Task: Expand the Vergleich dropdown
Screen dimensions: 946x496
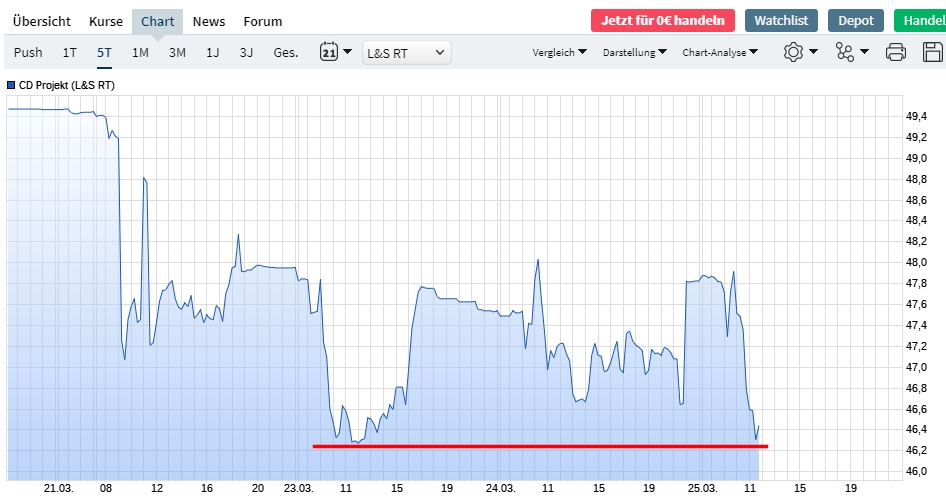Action: (x=559, y=52)
